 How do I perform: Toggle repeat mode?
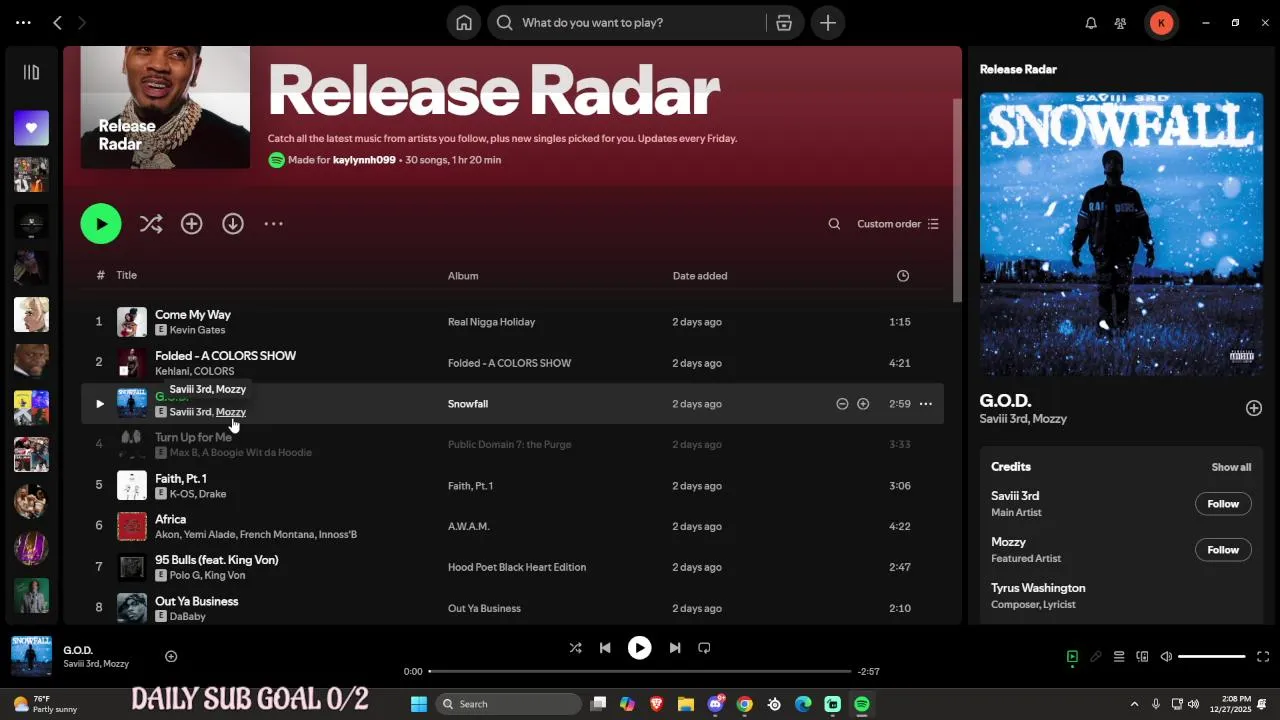[704, 648]
